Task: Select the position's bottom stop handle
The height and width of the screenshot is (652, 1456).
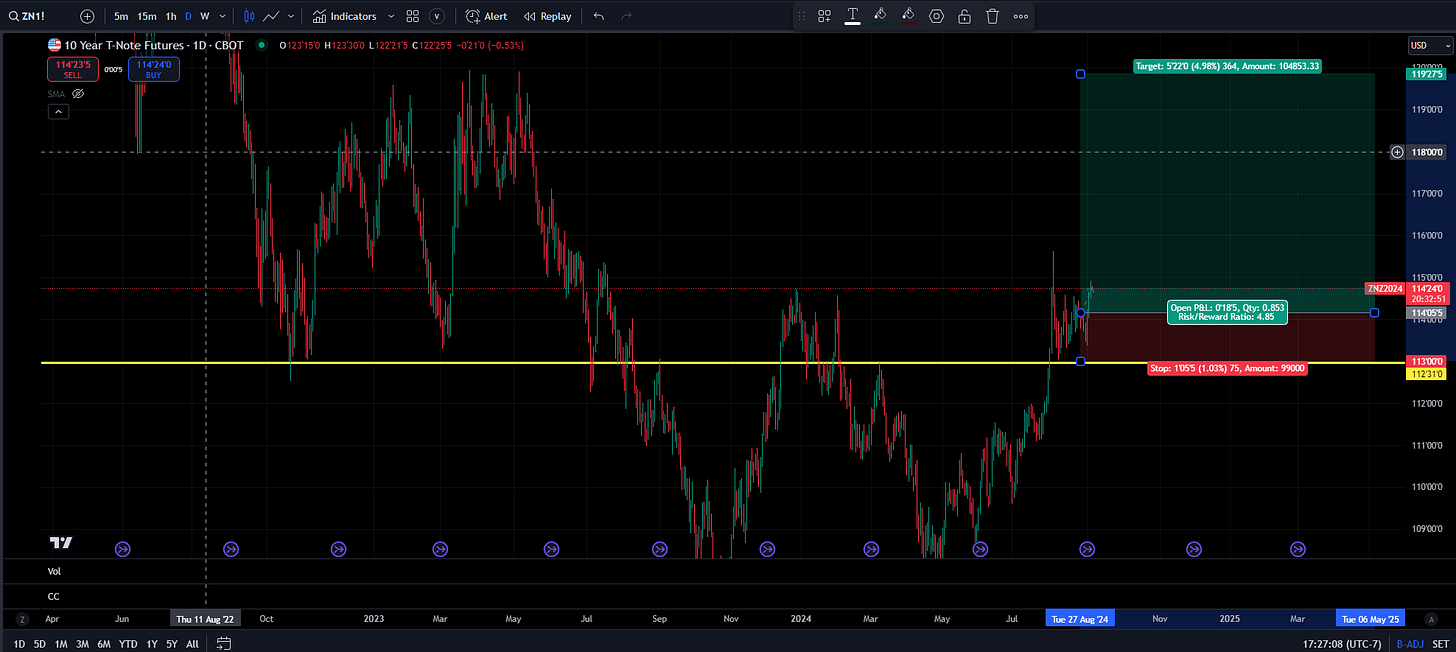Action: click(x=1080, y=361)
